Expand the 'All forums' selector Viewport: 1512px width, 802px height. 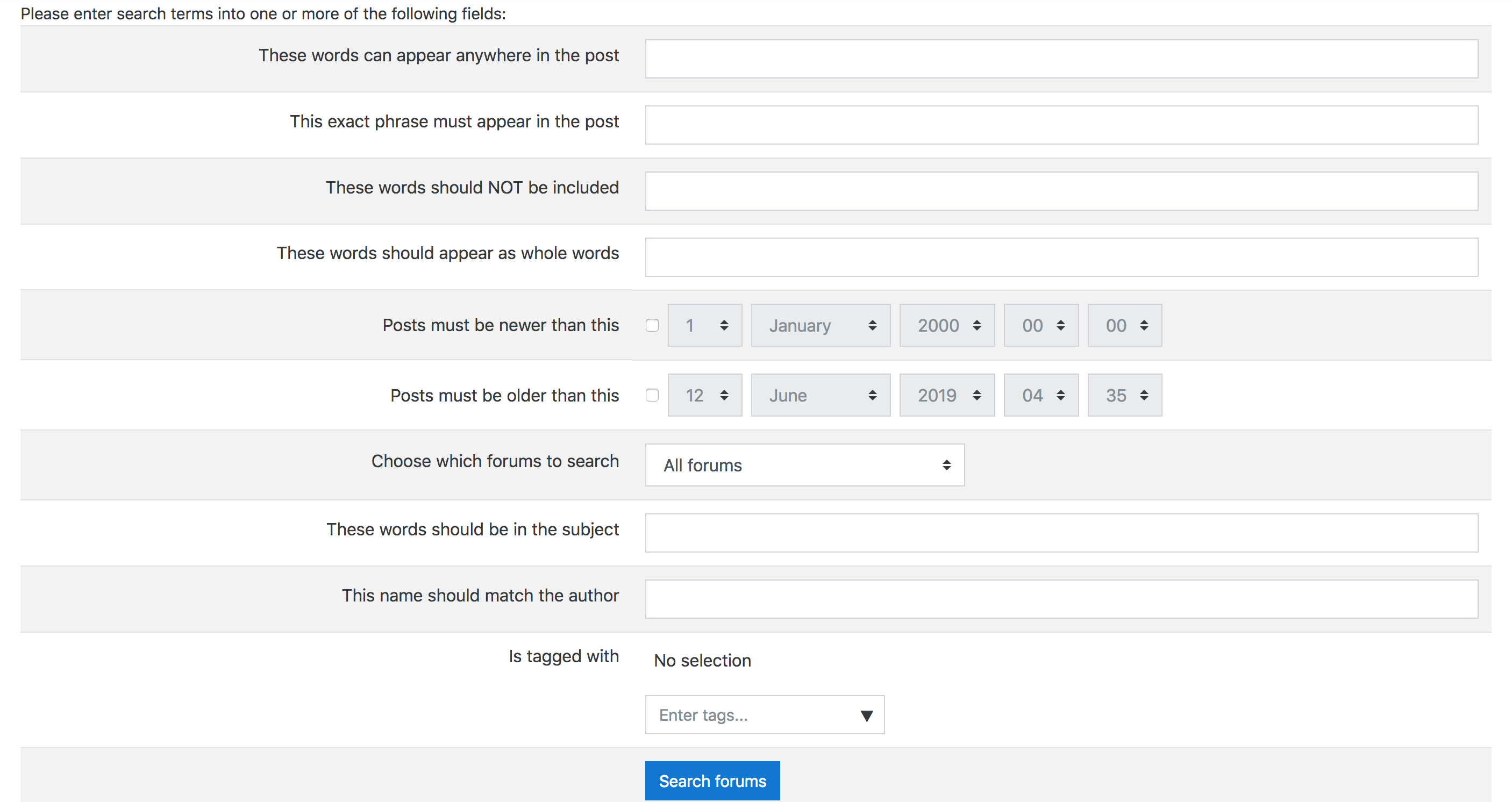[805, 464]
